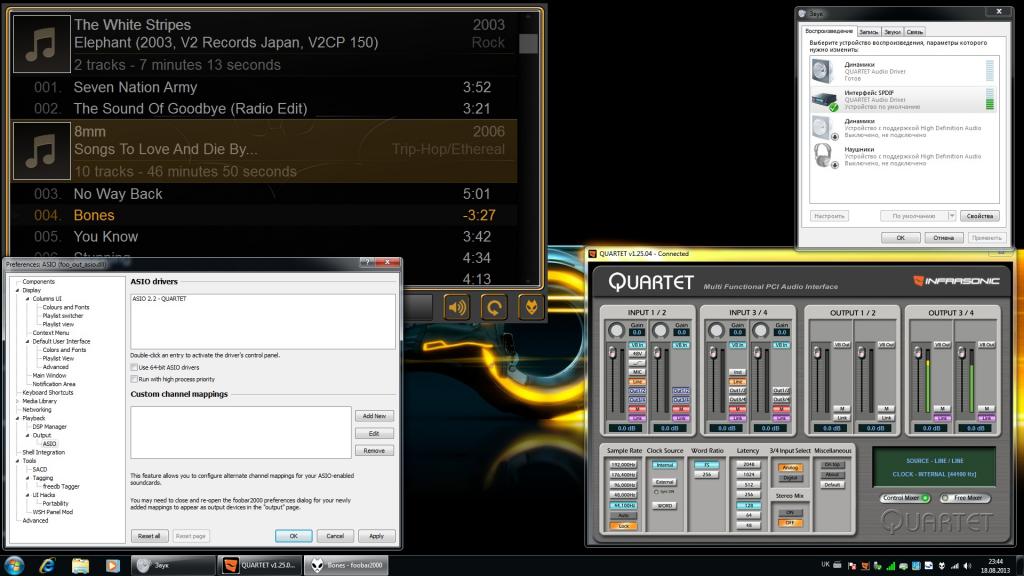The width and height of the screenshot is (1024, 576).
Task: Open Internet Explorer from the taskbar
Action: 47,565
